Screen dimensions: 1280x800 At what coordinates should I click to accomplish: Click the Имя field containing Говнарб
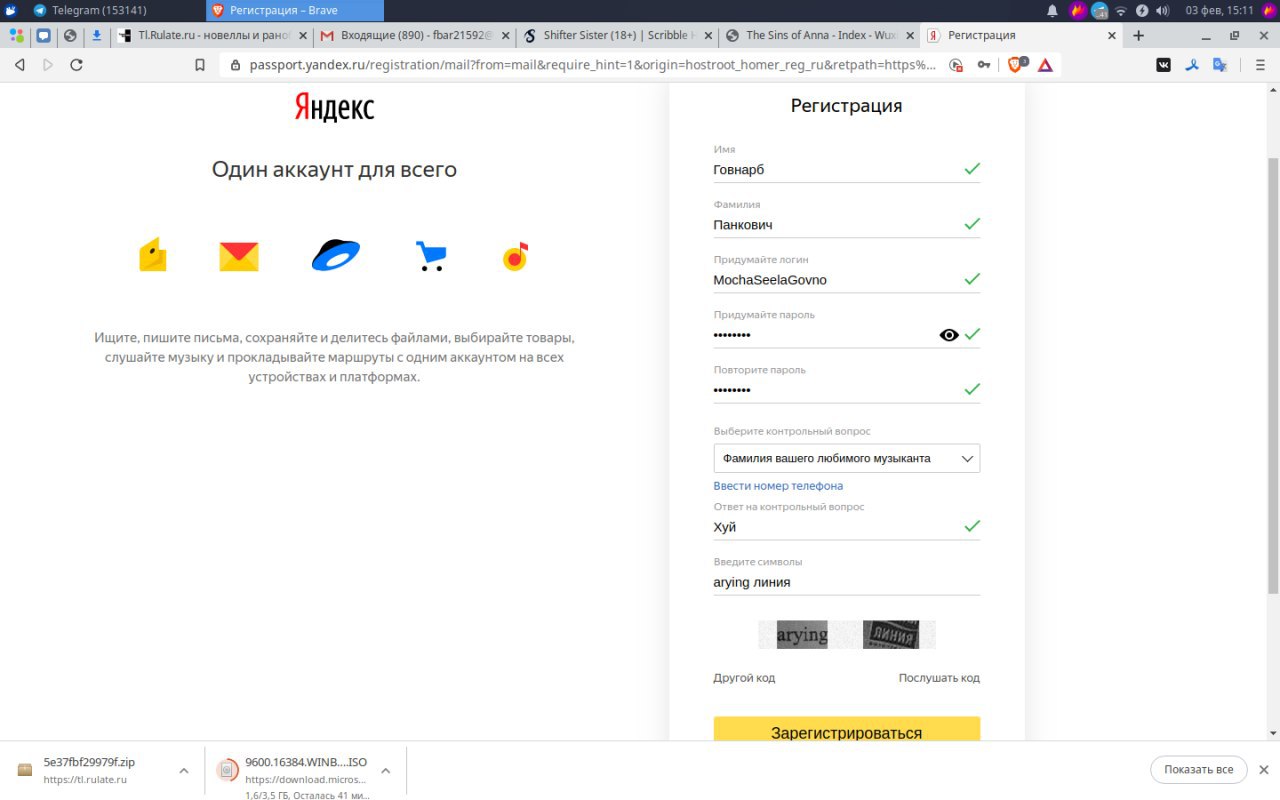(846, 170)
